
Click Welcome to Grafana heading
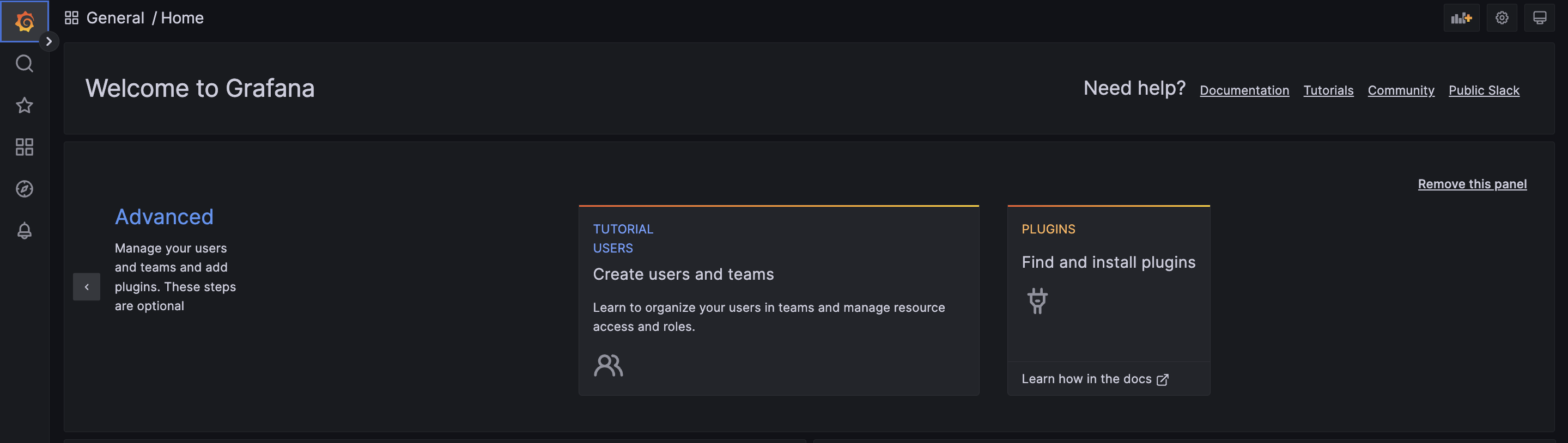199,88
